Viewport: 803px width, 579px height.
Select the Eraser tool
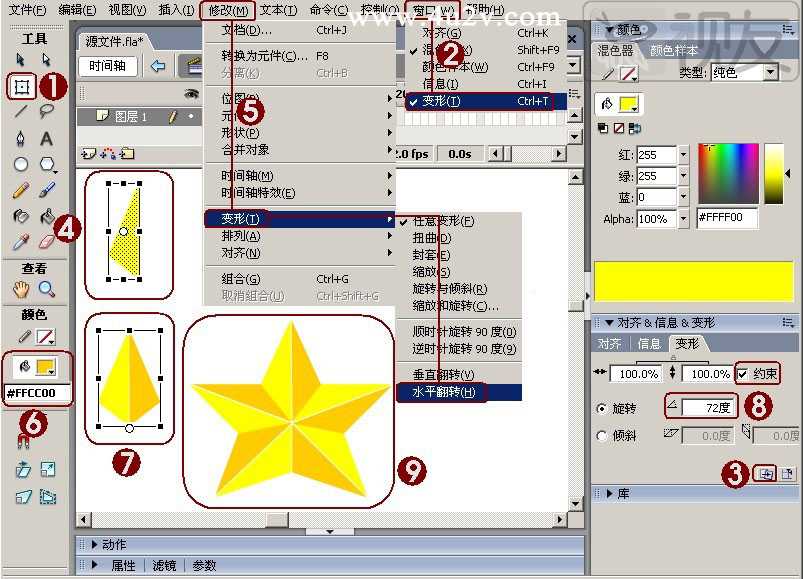click(x=47, y=242)
